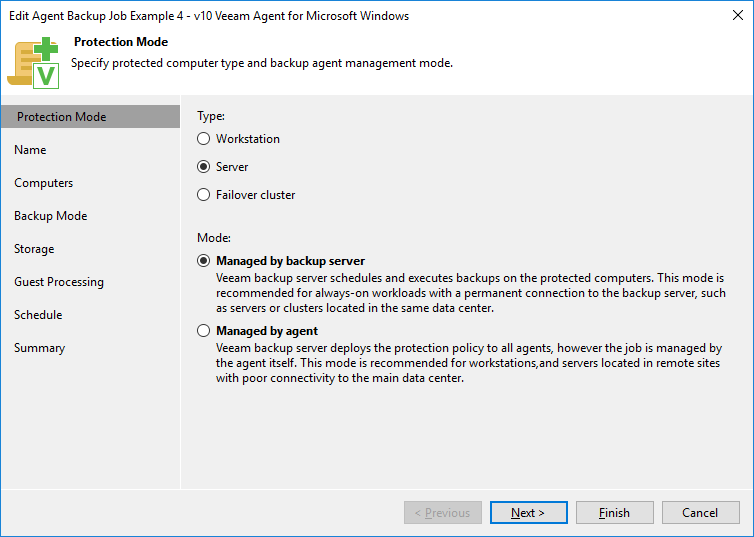Choose the Failover cluster type

point(203,195)
